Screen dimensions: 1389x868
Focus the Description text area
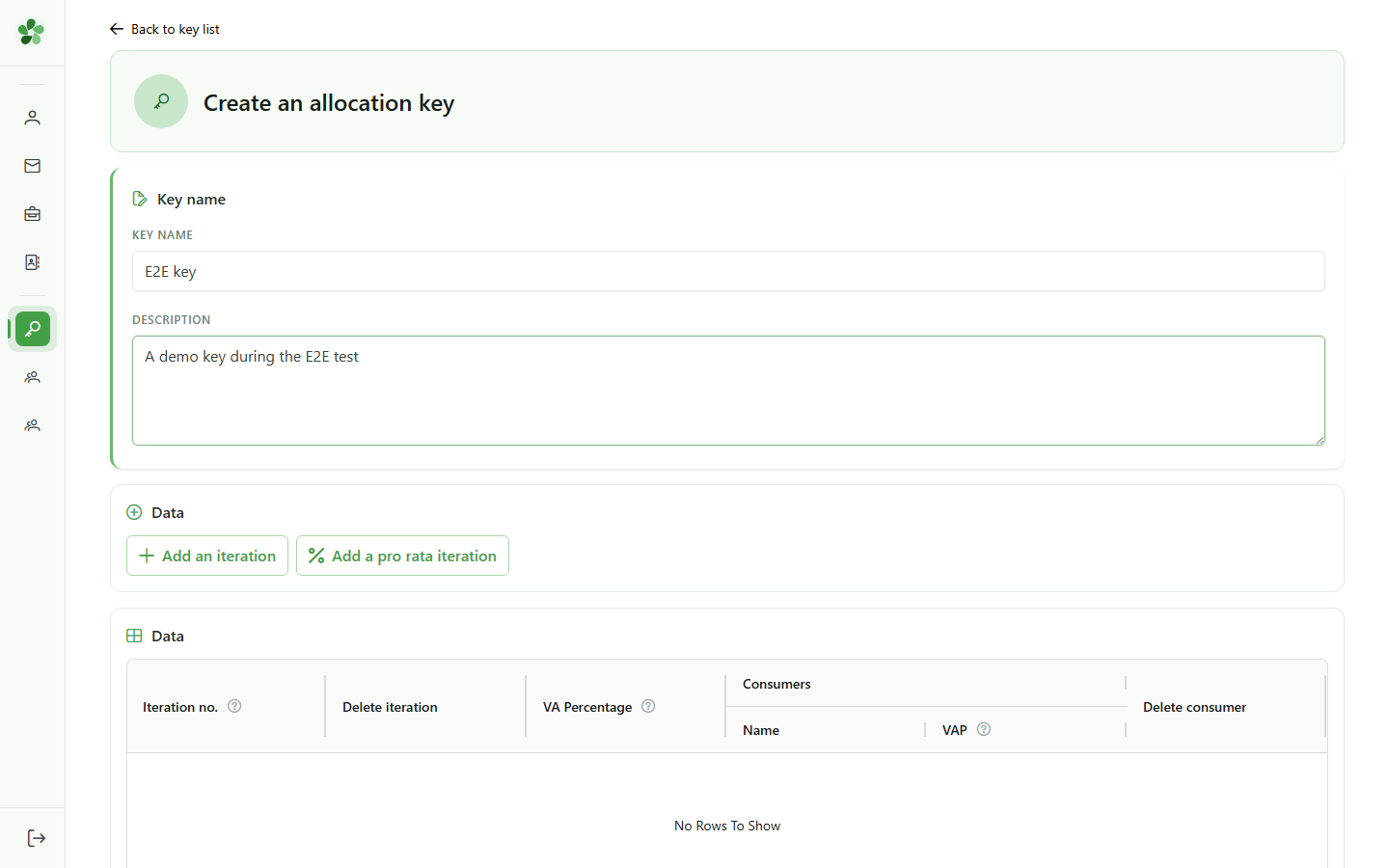[x=728, y=391]
